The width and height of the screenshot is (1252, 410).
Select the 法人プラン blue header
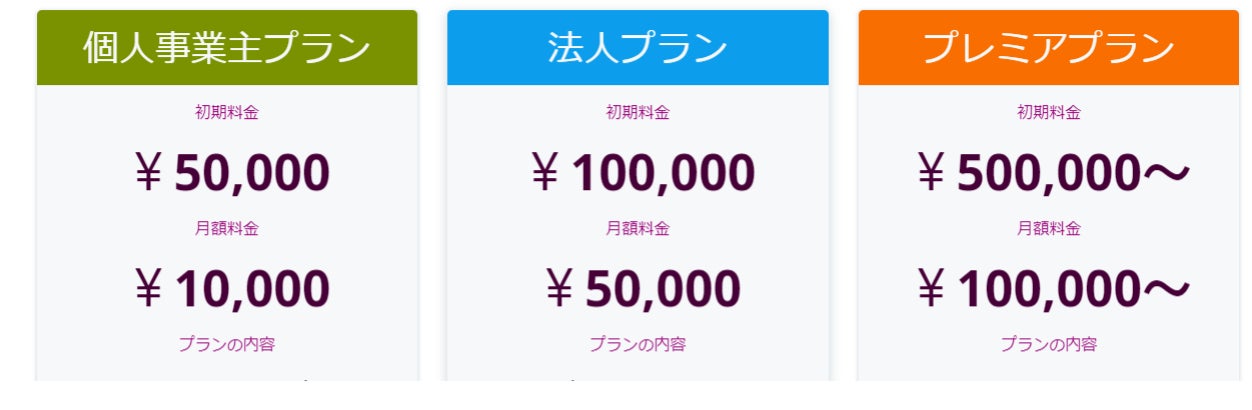(637, 48)
